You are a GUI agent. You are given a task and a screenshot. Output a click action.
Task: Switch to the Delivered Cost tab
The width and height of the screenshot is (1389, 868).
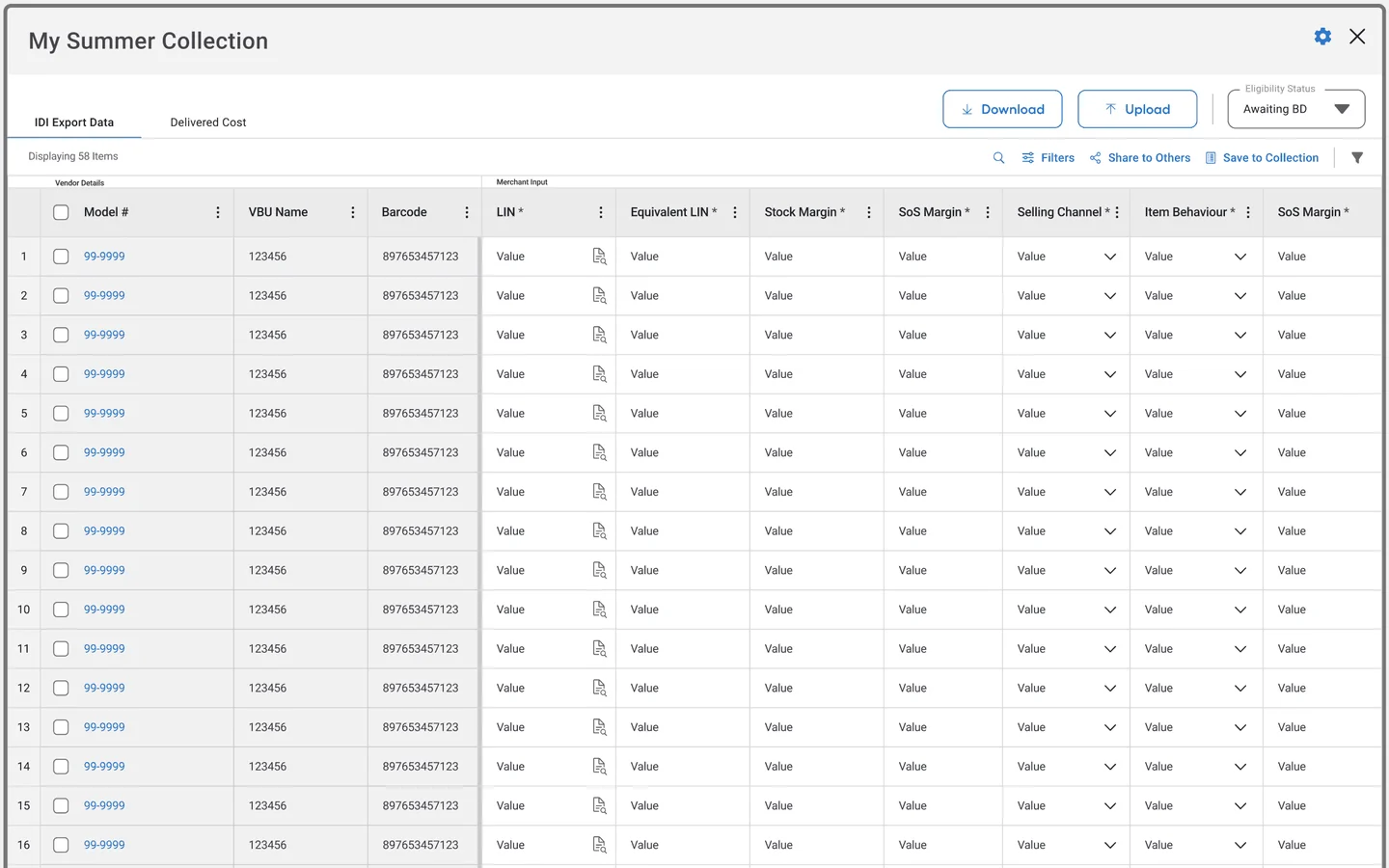coord(208,122)
